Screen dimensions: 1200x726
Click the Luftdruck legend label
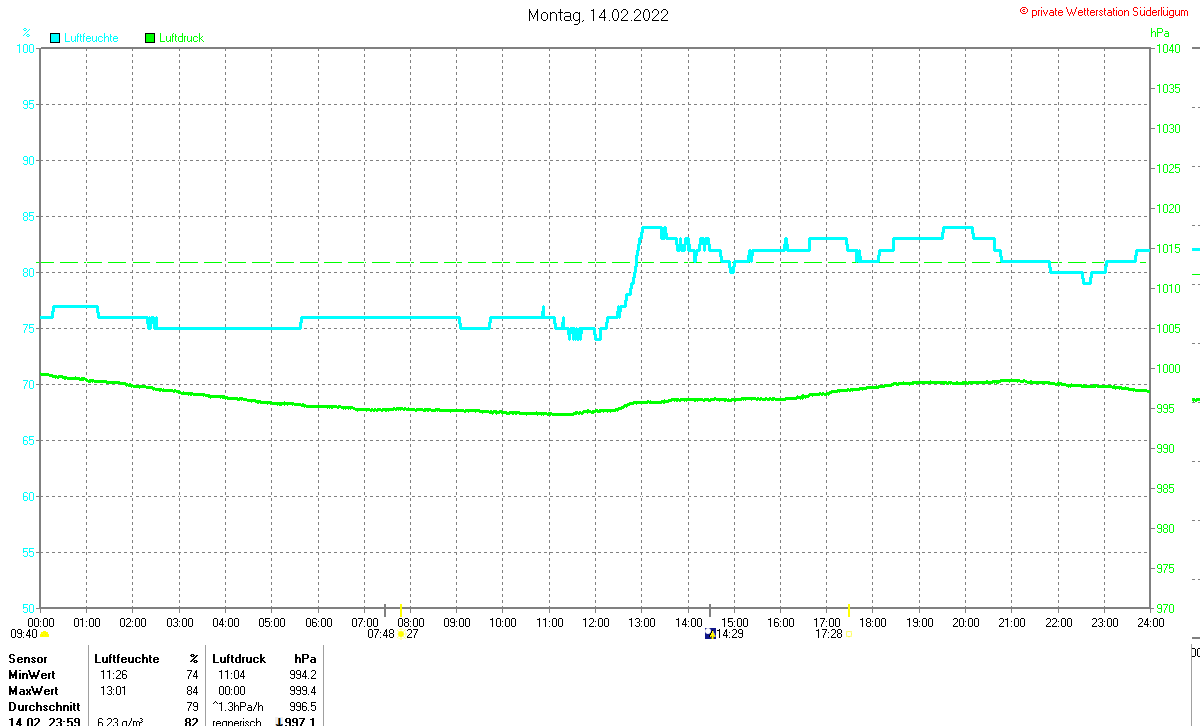click(x=182, y=38)
